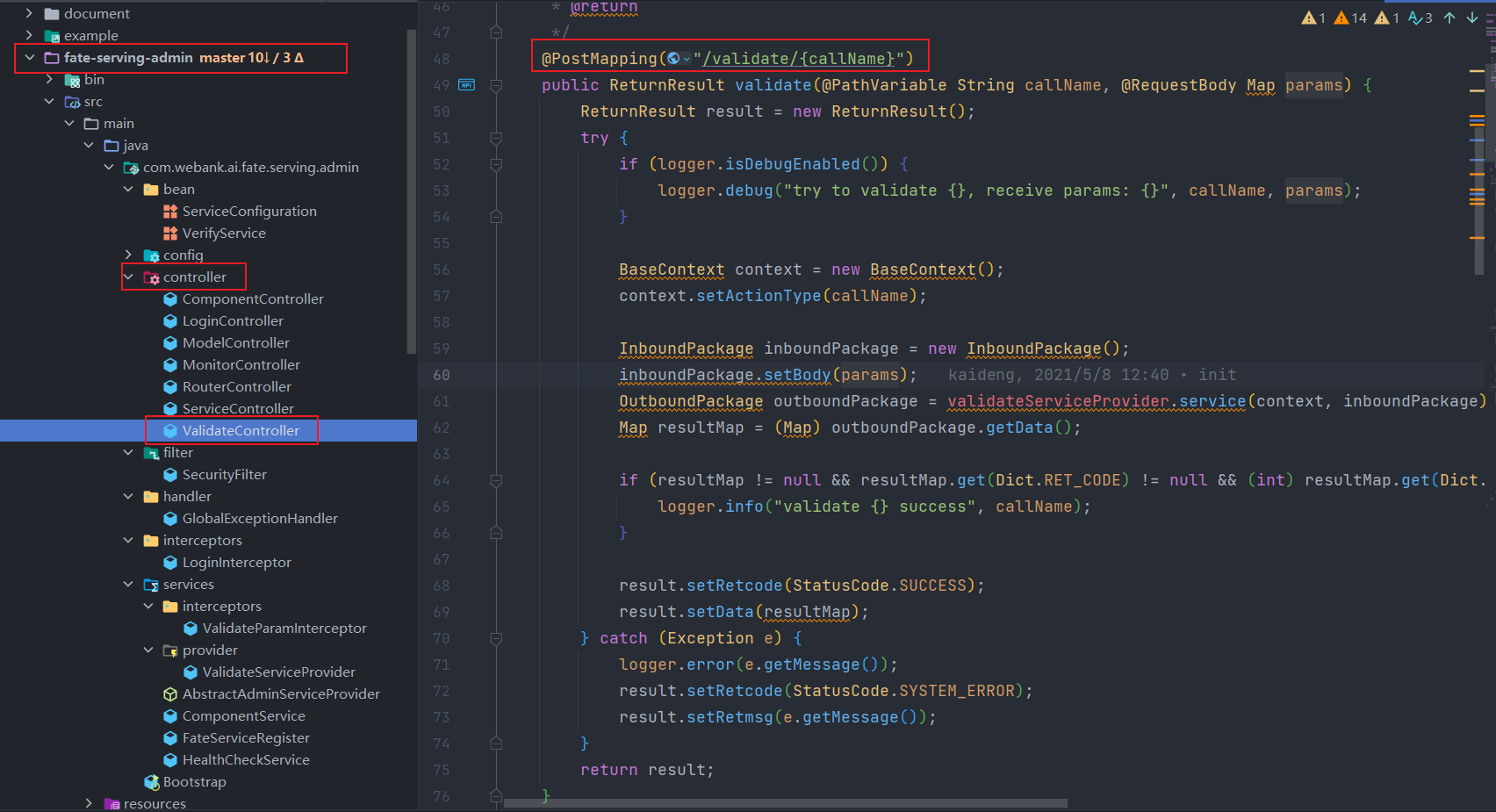Go to previous highlighted error arrow
Image resolution: width=1496 pixels, height=812 pixels.
pyautogui.click(x=1449, y=18)
